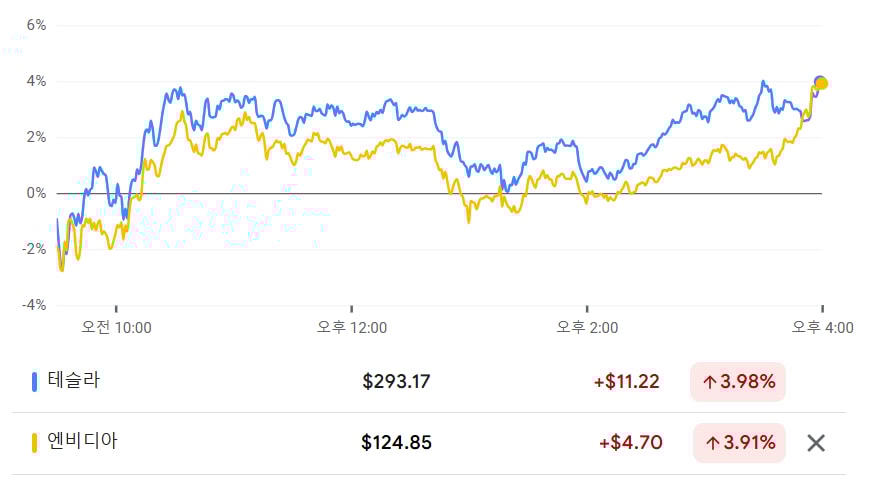Remove 엔비디아 comparison with X icon
870x484 pixels.
point(816,443)
